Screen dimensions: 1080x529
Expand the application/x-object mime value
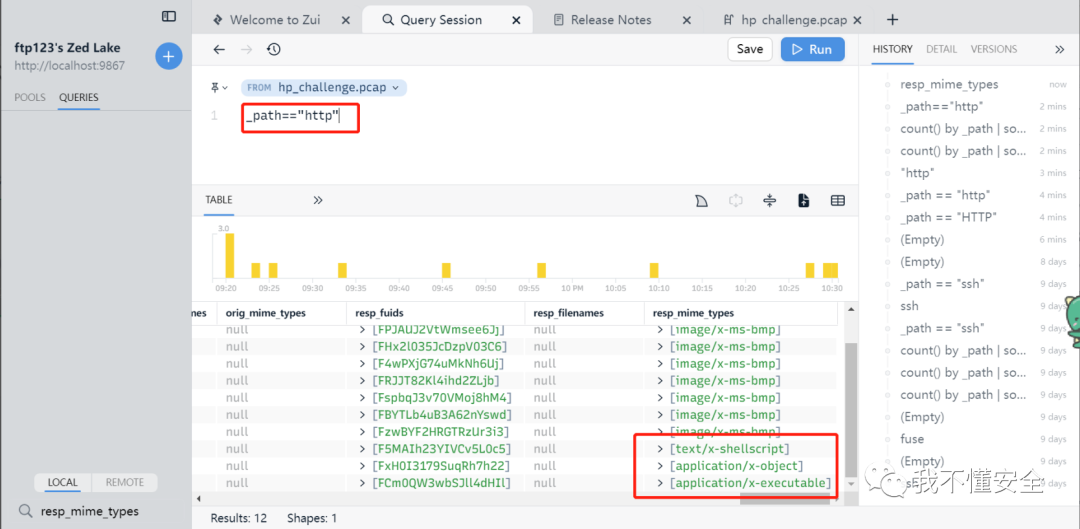coord(661,466)
